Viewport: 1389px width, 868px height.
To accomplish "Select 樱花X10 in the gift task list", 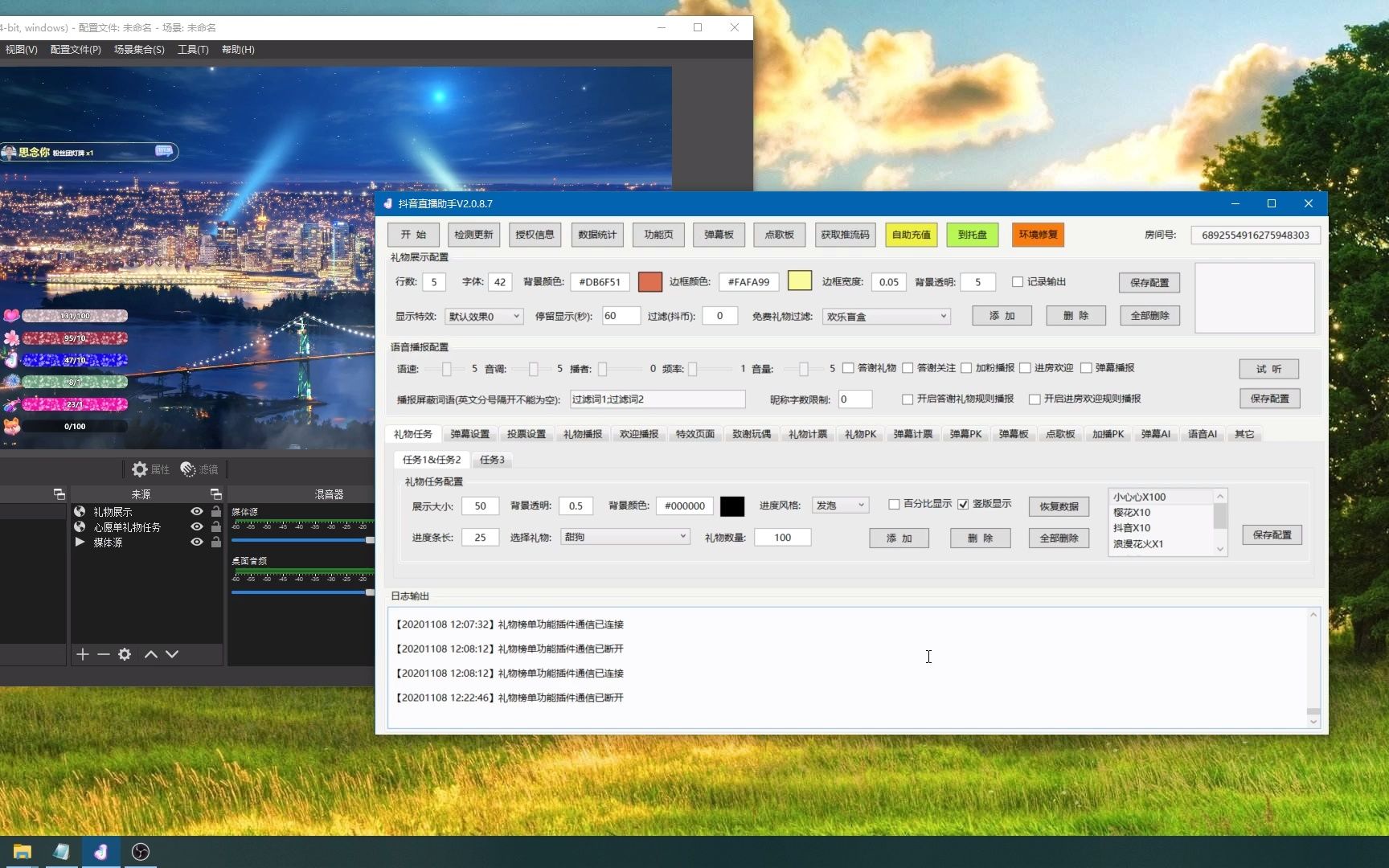I will click(1132, 513).
